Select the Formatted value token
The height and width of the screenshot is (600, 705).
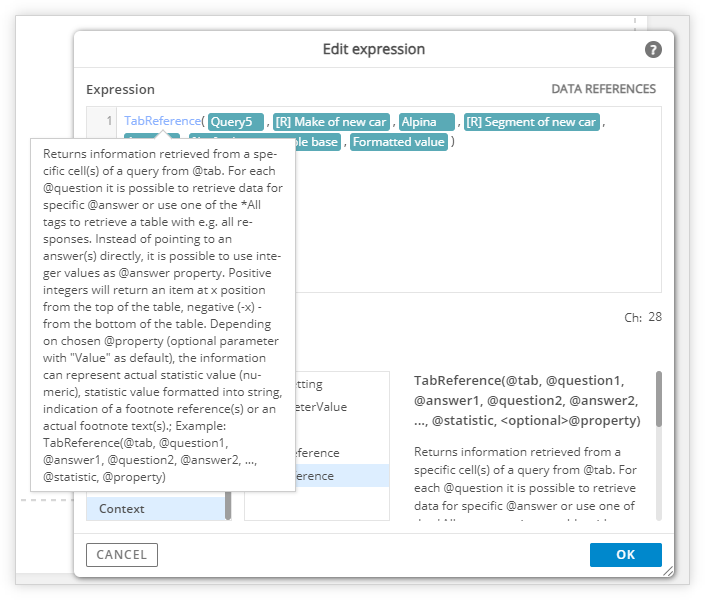click(x=399, y=142)
